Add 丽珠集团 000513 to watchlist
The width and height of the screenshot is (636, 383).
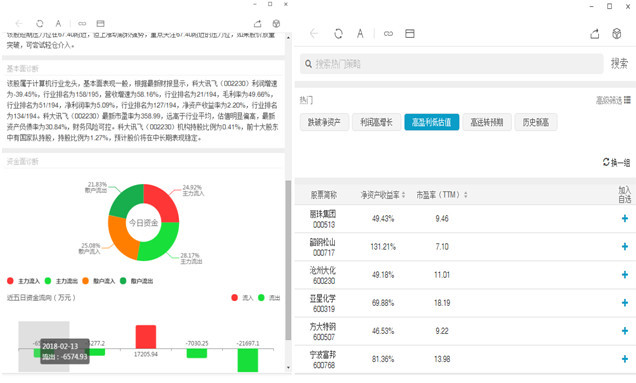(x=625, y=219)
